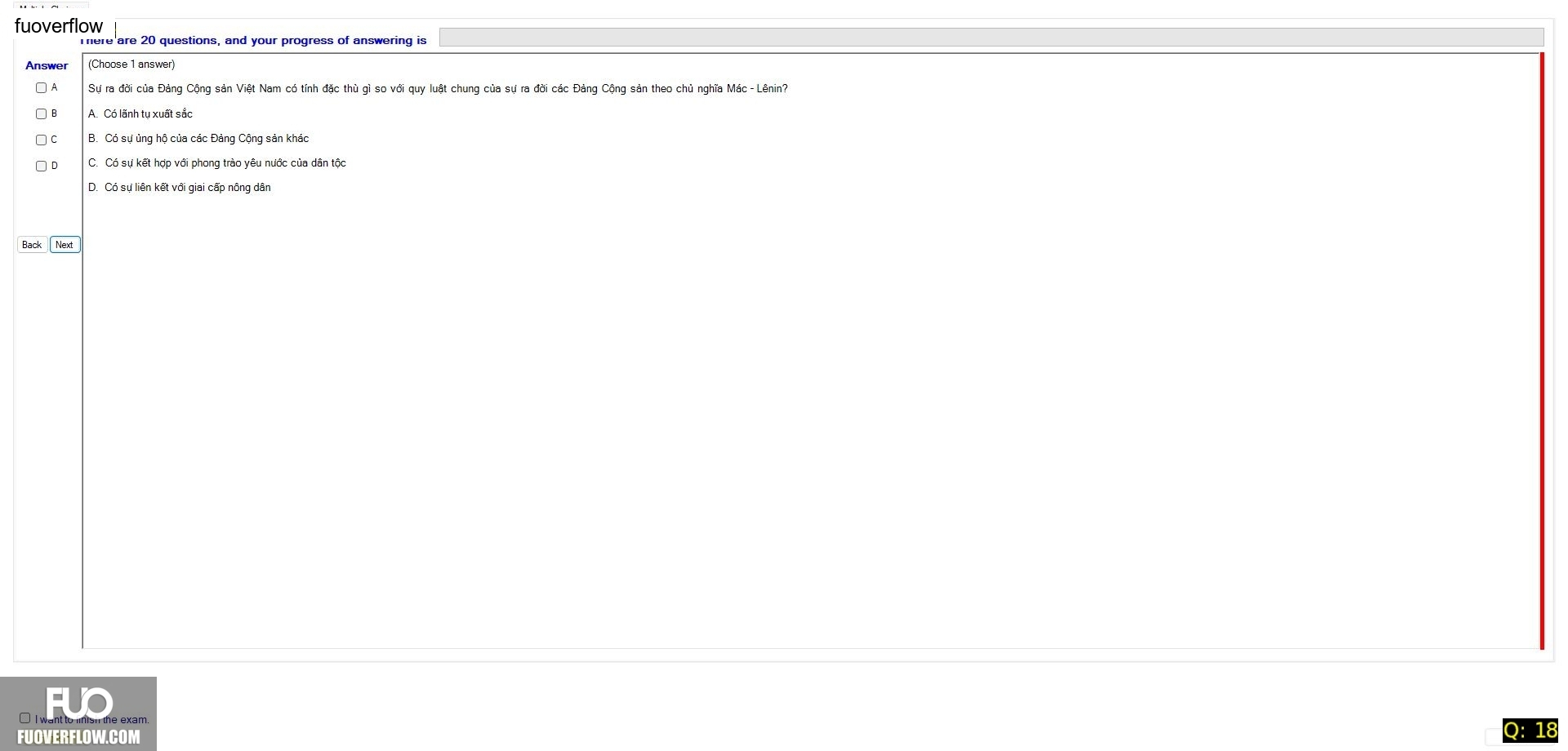Click option text 'C. Có sự kết hợp với phong trào yêu nước'
1568x751 pixels.
coord(217,163)
